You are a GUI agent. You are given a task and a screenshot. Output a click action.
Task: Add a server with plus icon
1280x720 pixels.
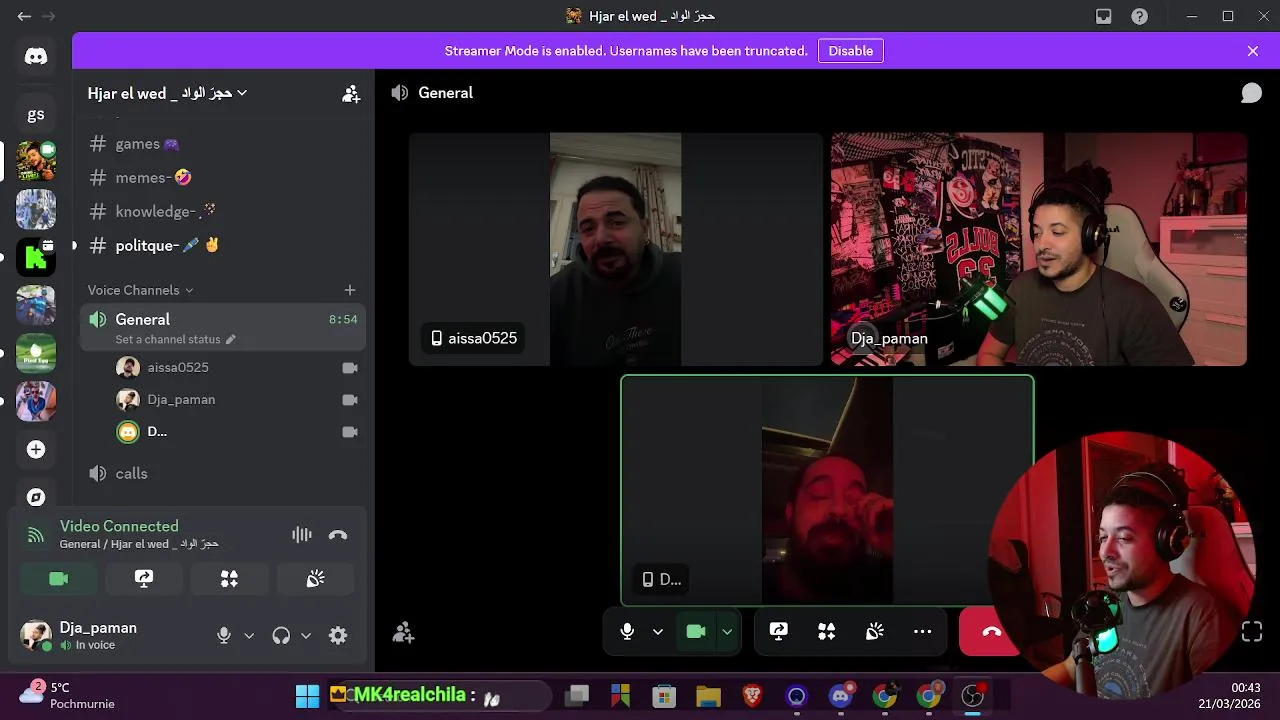click(36, 449)
